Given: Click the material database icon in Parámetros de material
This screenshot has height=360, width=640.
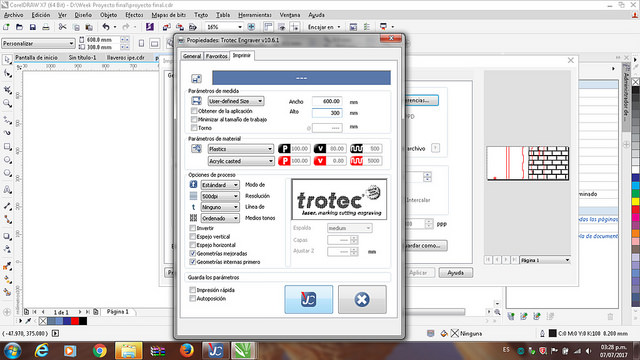Looking at the screenshot, I should 196,149.
